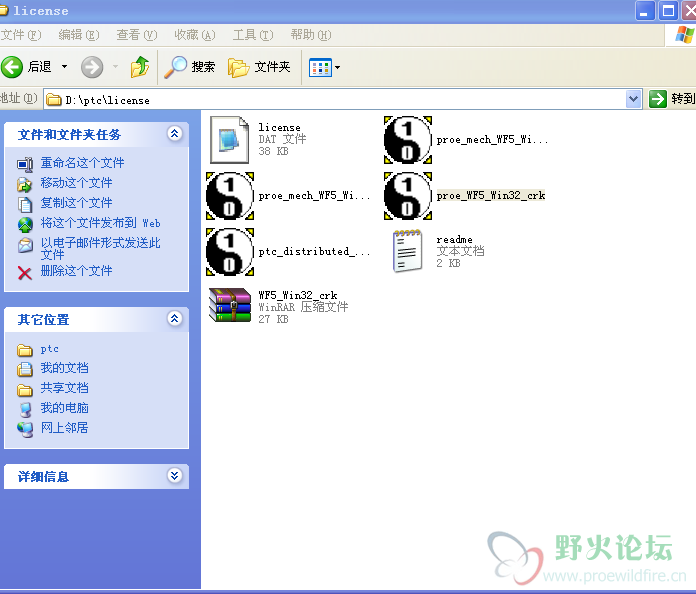Open 网上邻居 link
Image resolution: width=696 pixels, height=594 pixels.
64,428
